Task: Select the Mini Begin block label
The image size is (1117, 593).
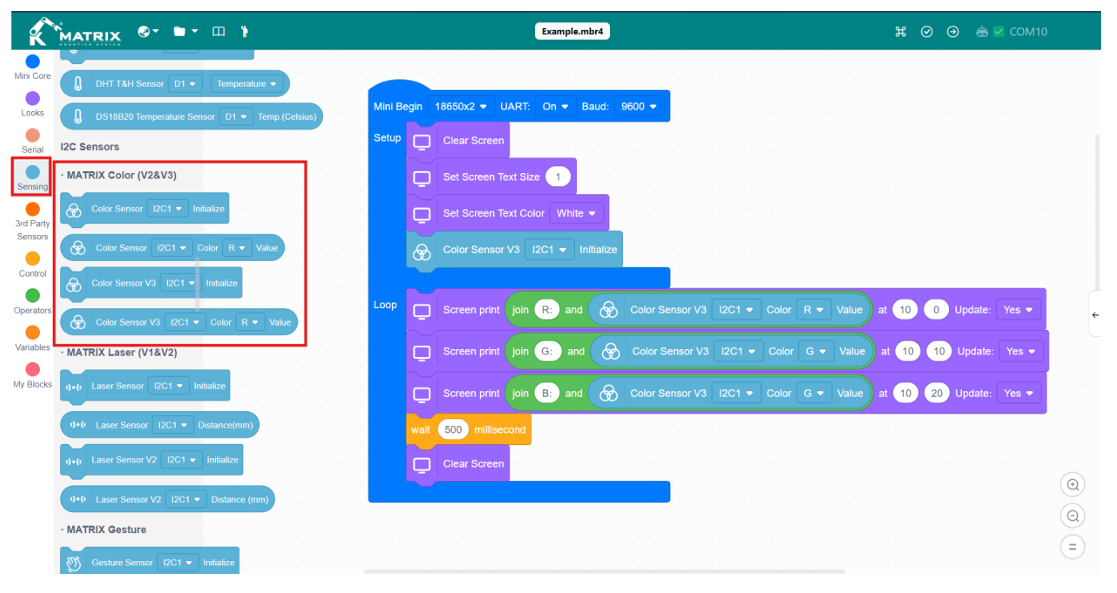Action: (x=398, y=106)
